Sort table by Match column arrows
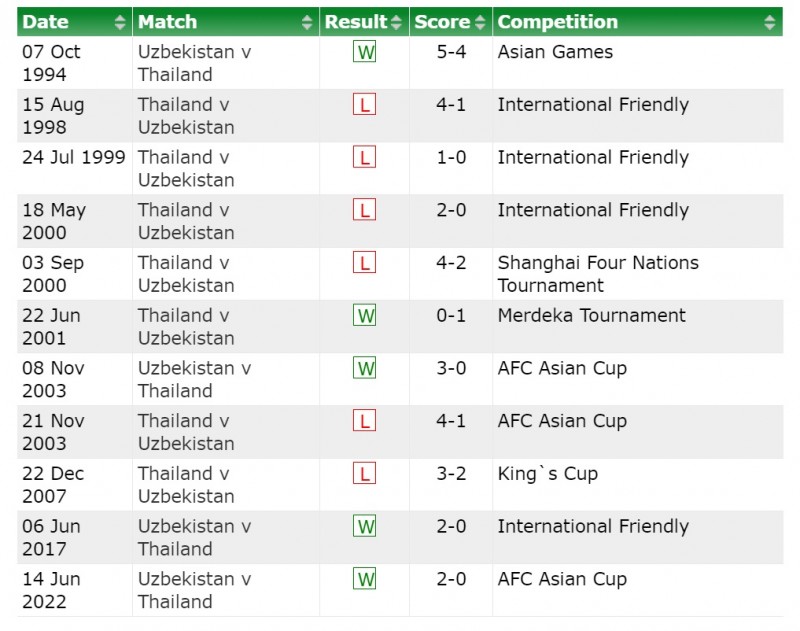 pos(307,22)
